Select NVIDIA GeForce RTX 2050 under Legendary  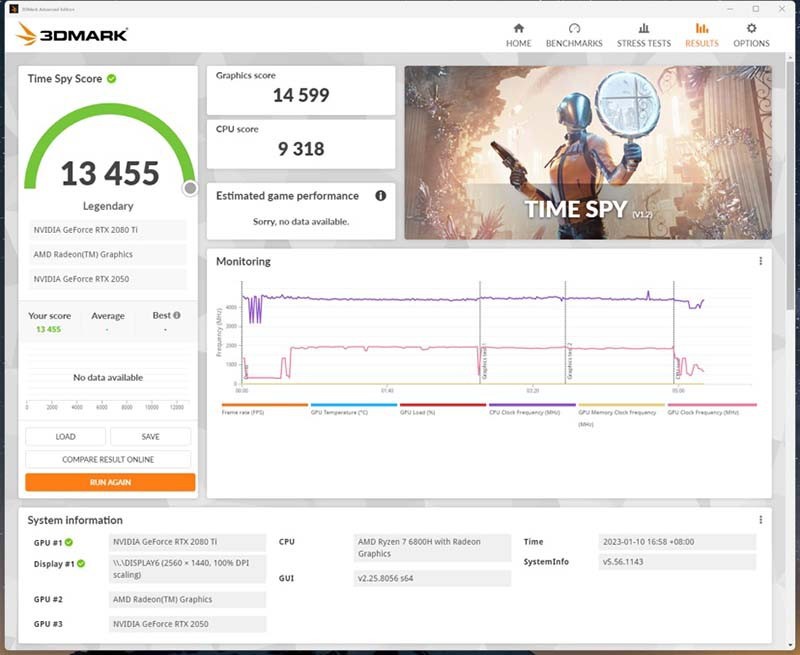point(108,279)
